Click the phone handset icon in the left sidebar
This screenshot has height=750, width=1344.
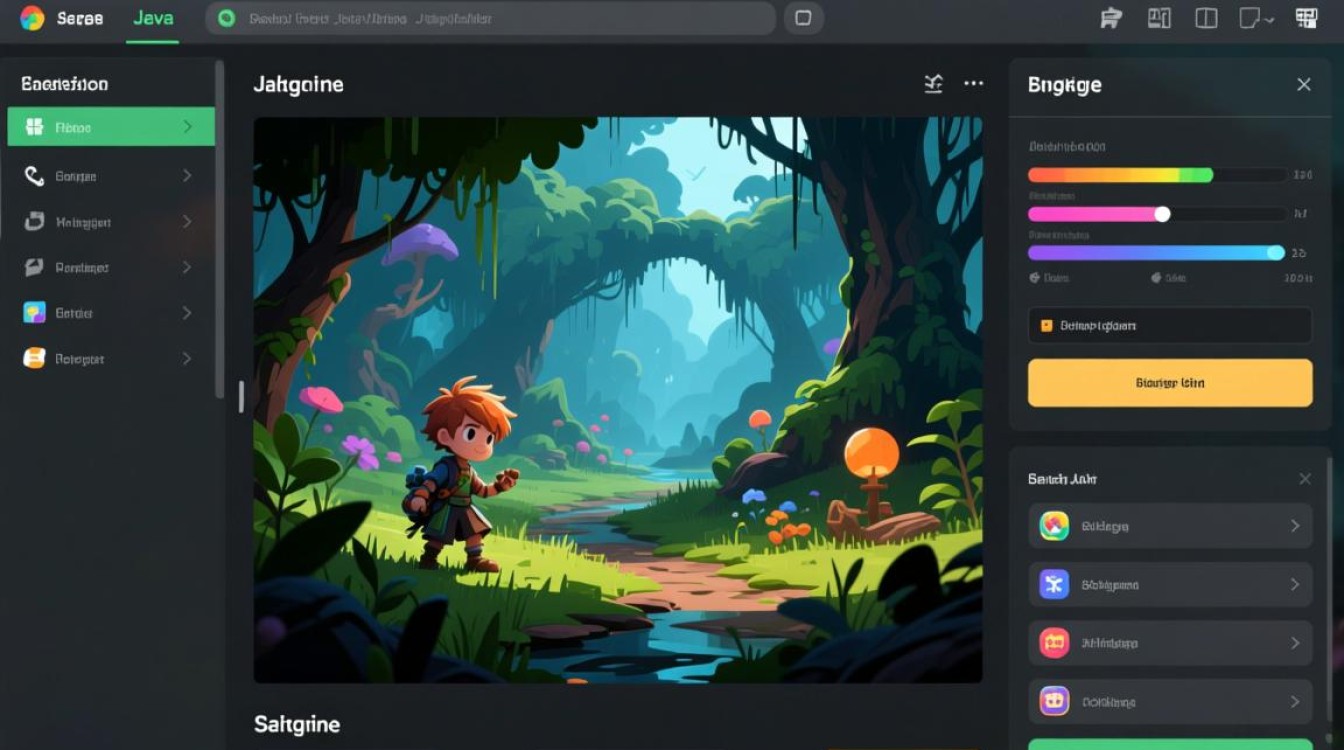[34, 176]
